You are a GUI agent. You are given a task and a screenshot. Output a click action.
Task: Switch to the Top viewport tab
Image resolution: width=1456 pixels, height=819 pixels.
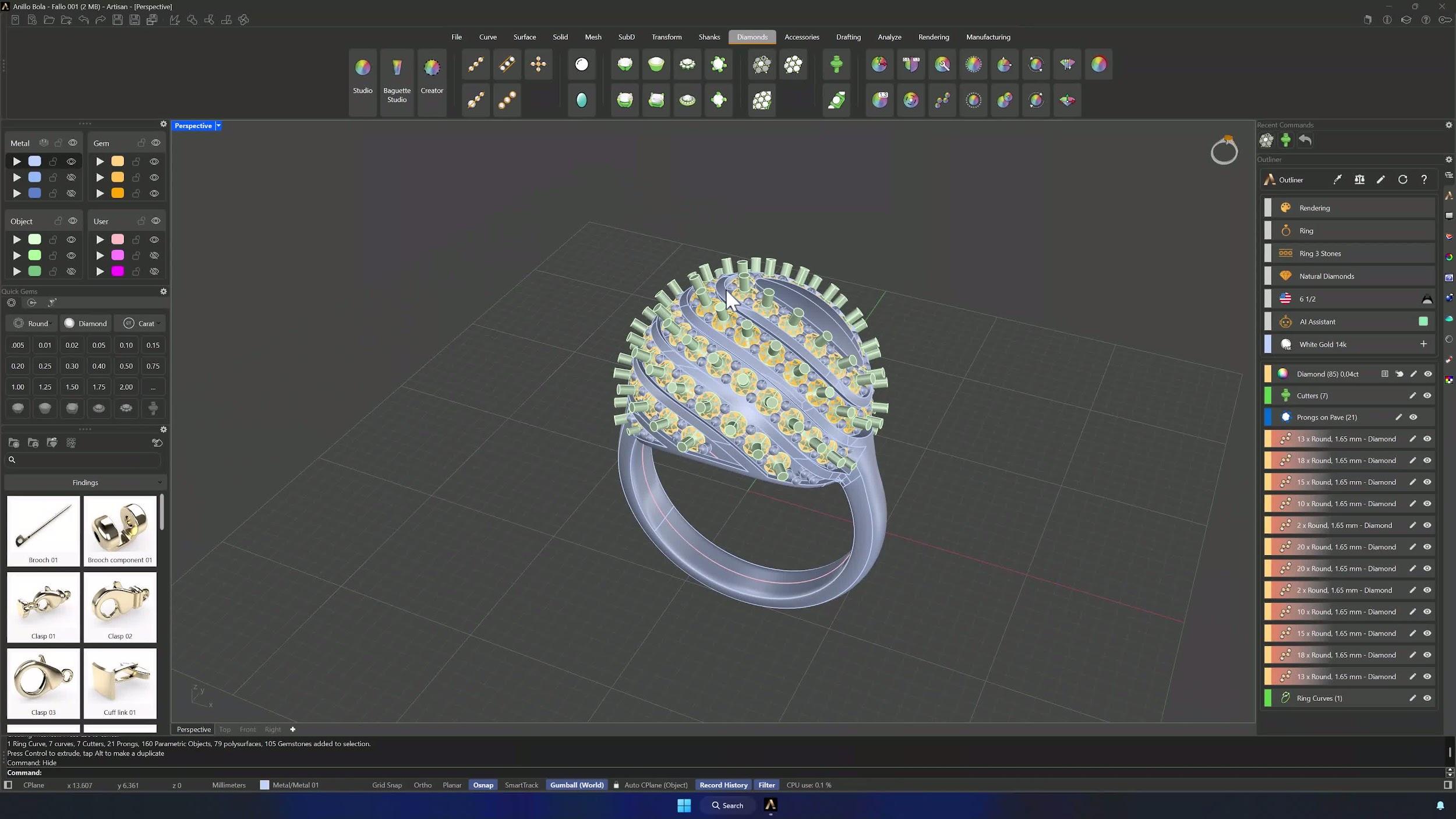click(x=225, y=729)
